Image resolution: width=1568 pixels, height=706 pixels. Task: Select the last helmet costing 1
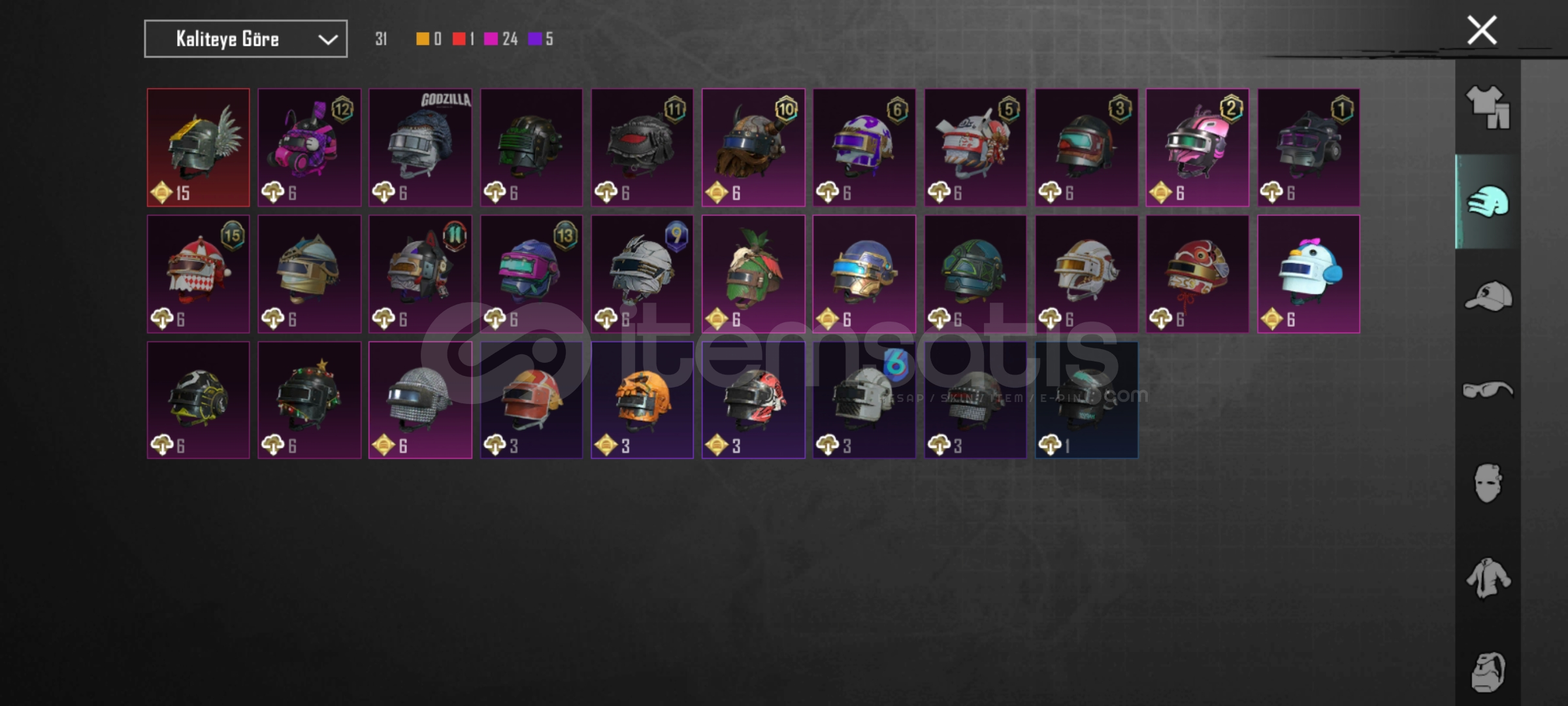pos(1086,400)
